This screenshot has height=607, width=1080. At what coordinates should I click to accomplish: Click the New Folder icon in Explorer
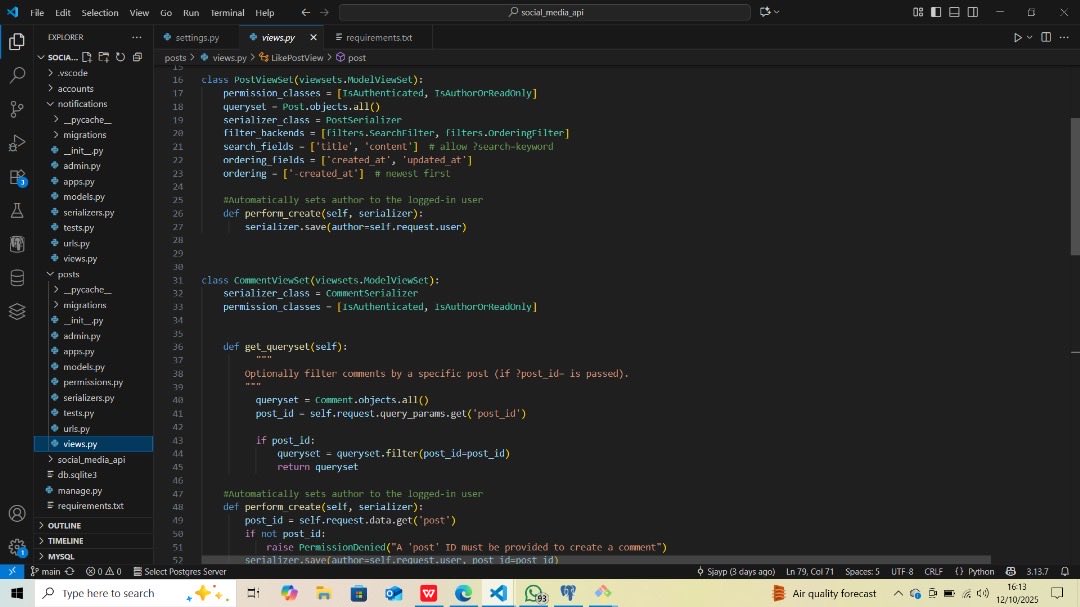103,57
